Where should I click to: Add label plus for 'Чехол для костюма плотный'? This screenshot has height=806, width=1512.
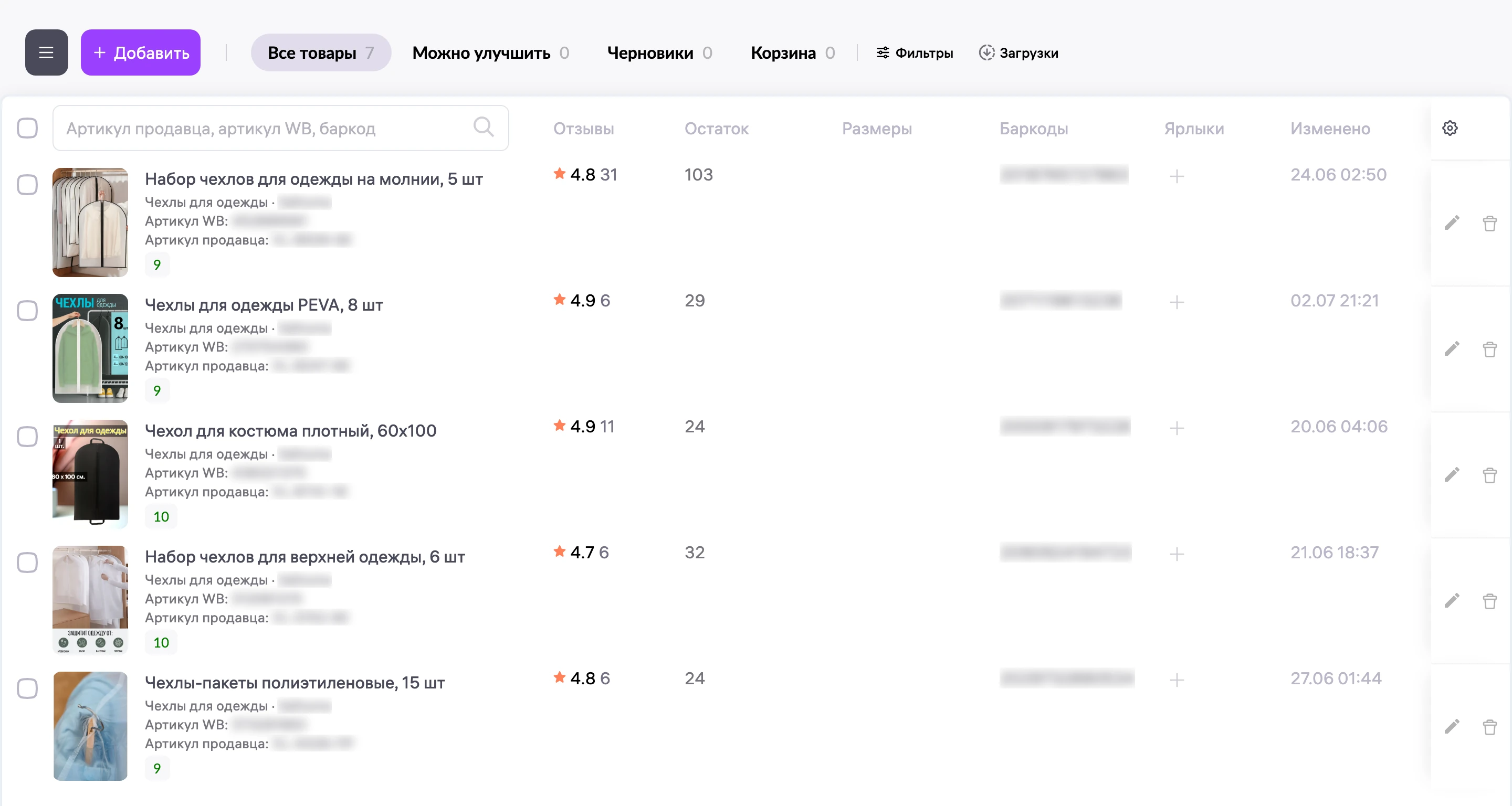[1177, 428]
